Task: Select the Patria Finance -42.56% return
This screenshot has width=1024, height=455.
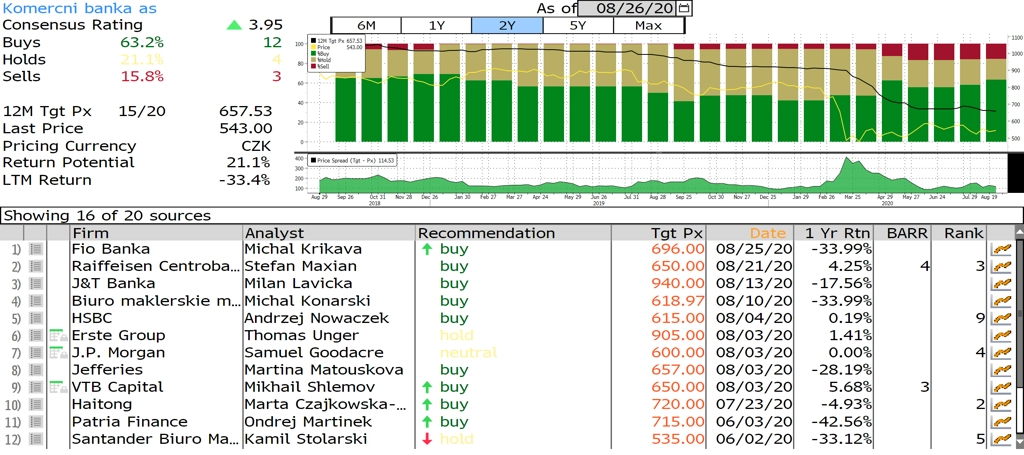Action: coord(840,421)
